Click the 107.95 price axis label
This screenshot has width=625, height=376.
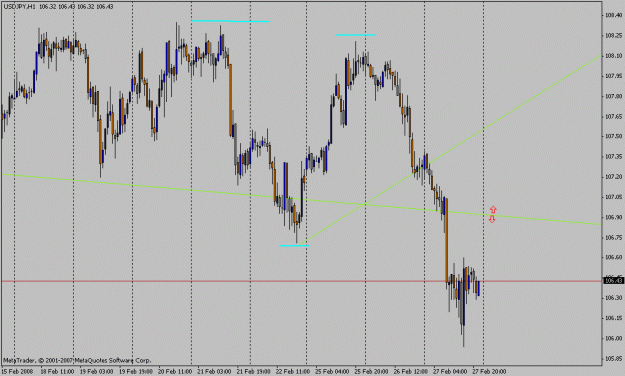point(613,76)
